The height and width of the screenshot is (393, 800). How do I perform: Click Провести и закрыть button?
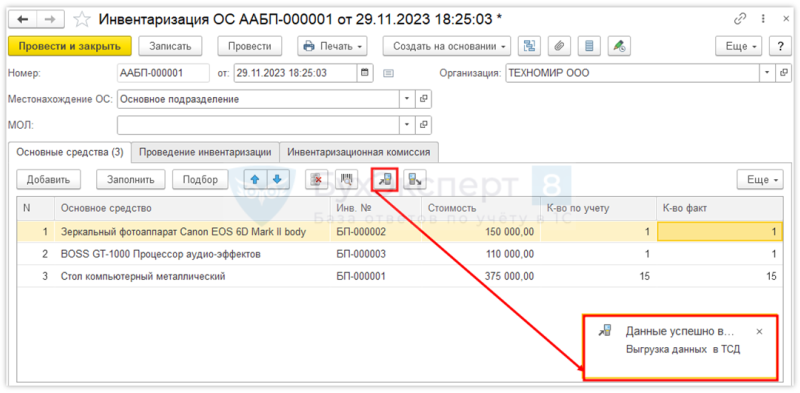[x=70, y=46]
